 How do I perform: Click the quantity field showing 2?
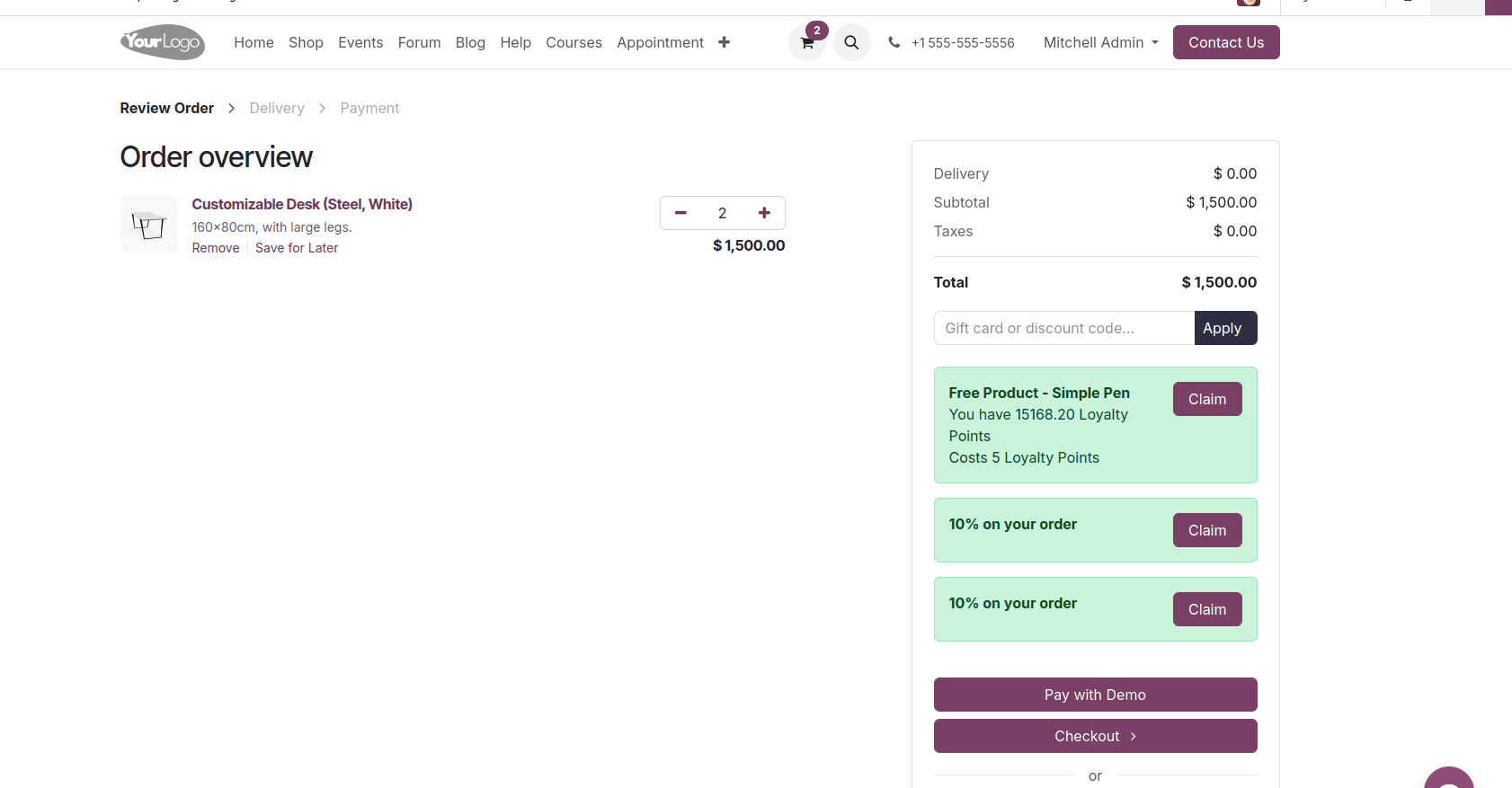[x=722, y=213]
